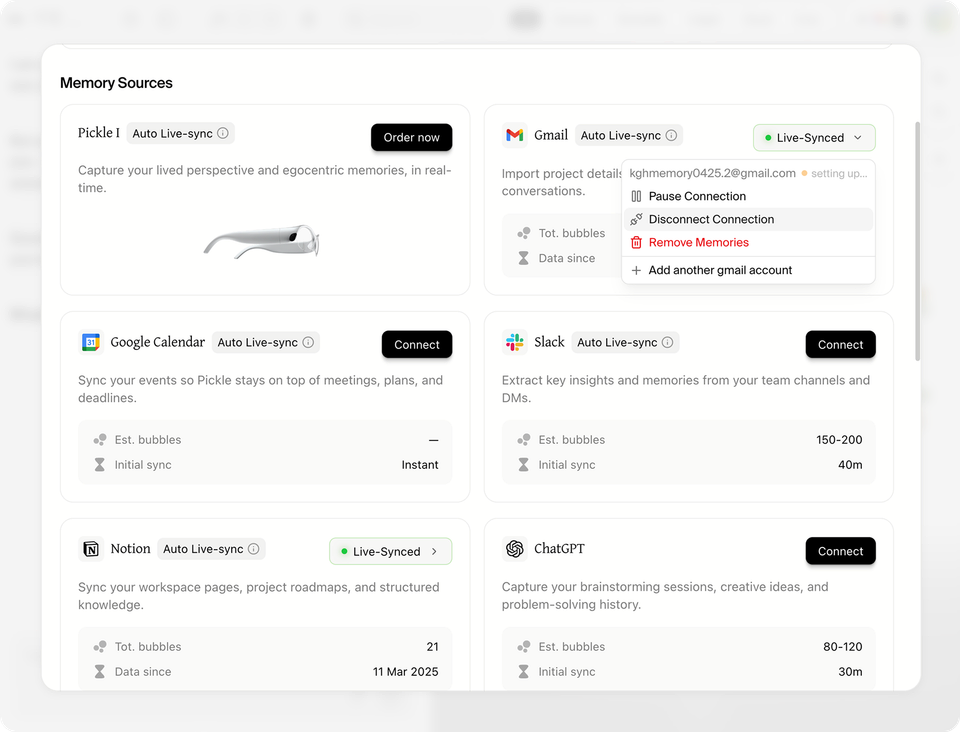The width and height of the screenshot is (960, 732).
Task: Click the ChatGPT logo icon
Action: (x=515, y=549)
